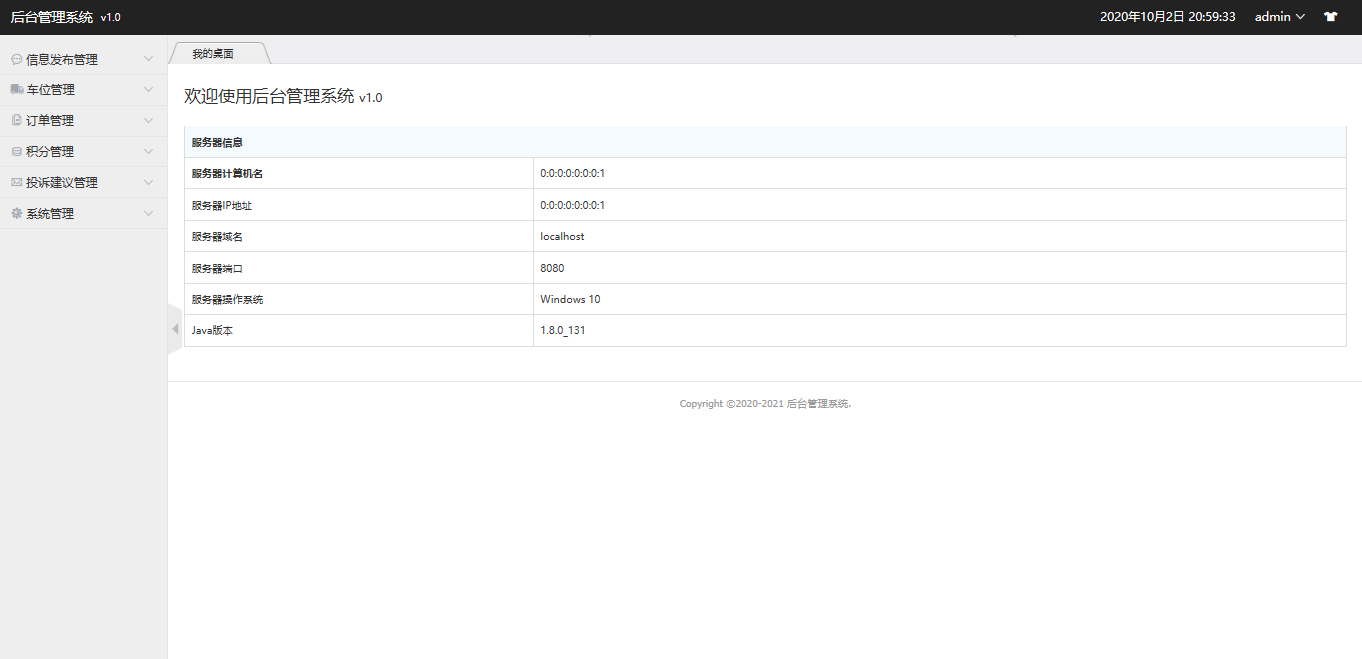Expand the 信息发布管理 chevron
The width and height of the screenshot is (1362, 659).
(149, 59)
